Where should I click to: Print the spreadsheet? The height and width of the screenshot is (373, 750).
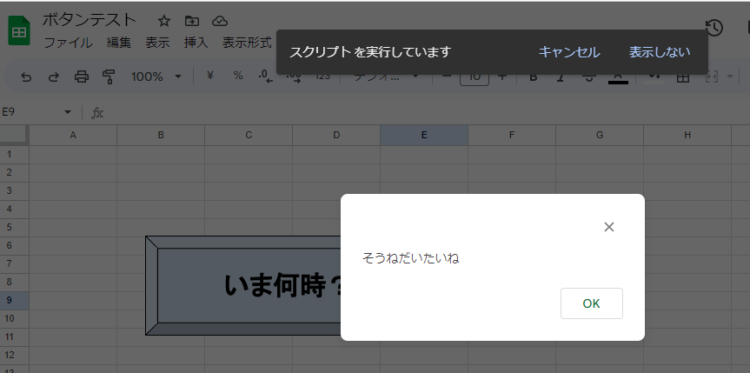pos(81,77)
